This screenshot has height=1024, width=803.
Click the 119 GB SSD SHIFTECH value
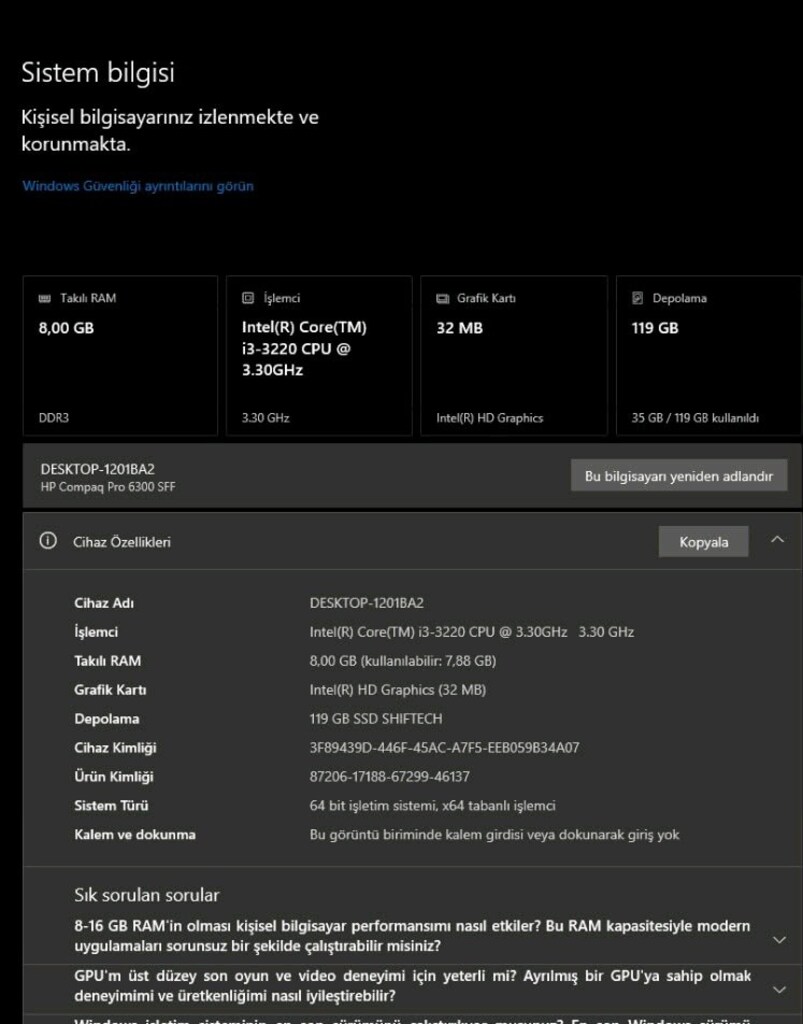(x=376, y=719)
